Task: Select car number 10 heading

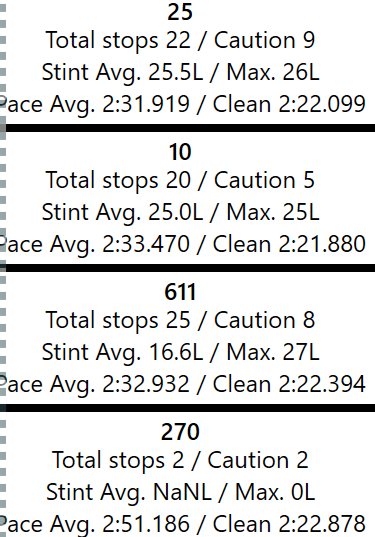Action: (x=180, y=152)
